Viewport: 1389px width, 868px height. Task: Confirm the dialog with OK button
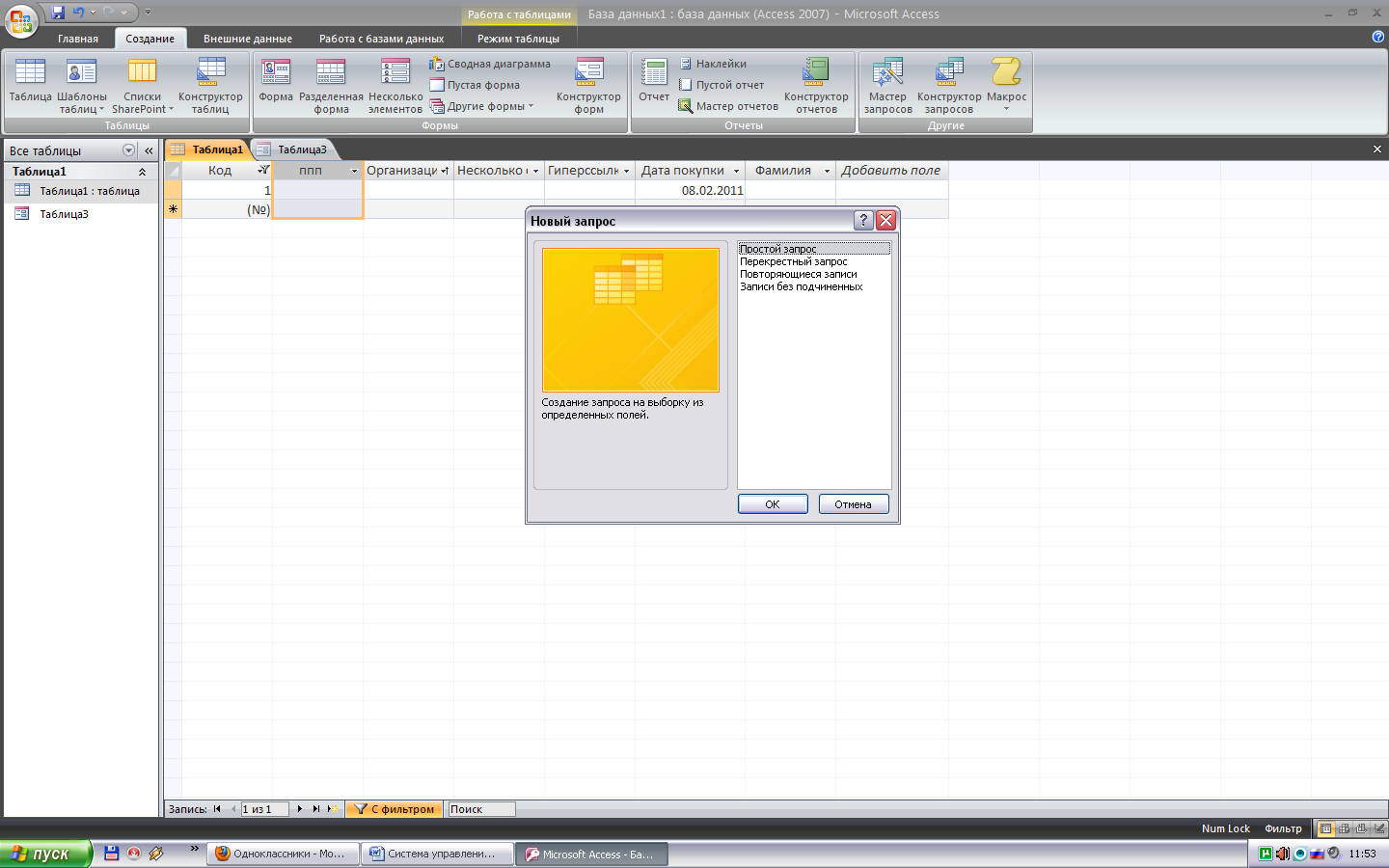click(773, 504)
